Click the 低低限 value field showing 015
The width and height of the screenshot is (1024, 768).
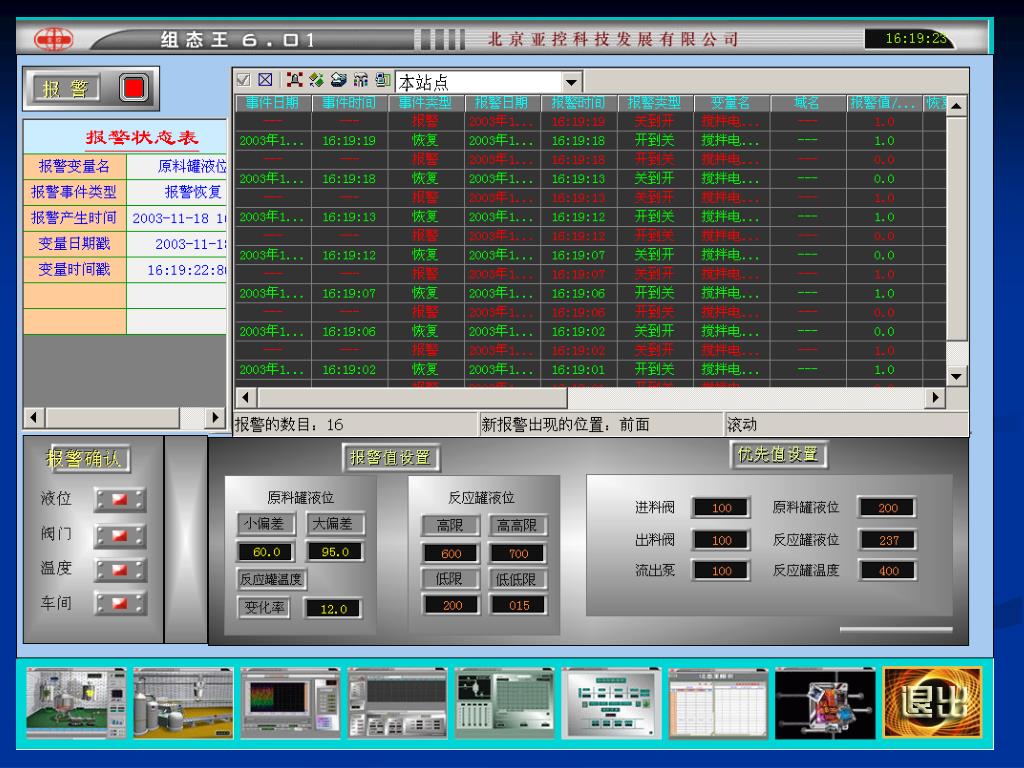point(519,605)
